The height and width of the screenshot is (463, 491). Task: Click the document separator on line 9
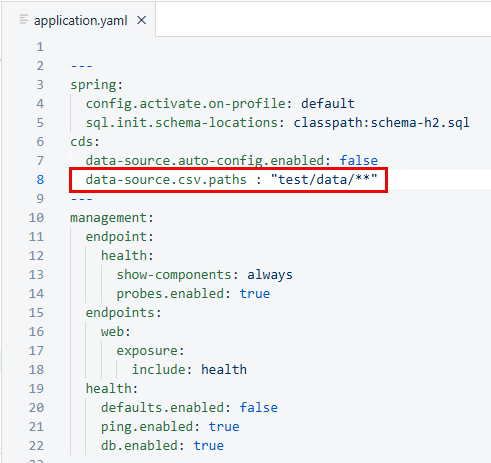82,199
